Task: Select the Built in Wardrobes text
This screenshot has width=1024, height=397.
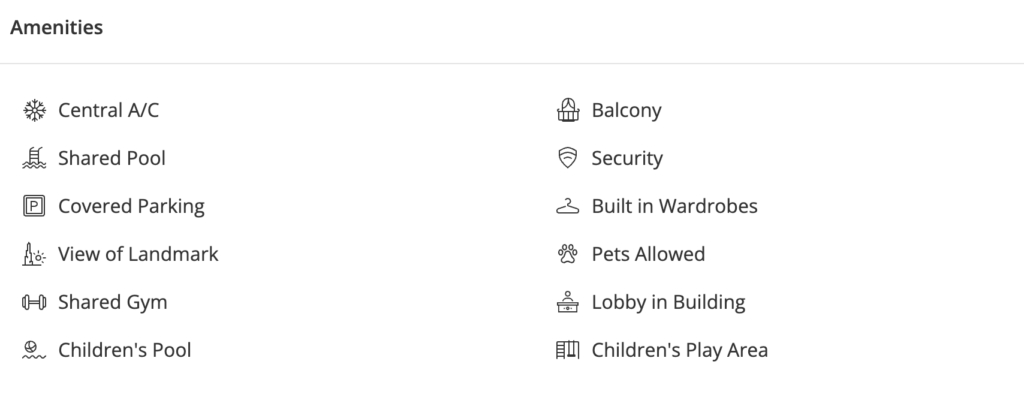Action: [x=675, y=206]
